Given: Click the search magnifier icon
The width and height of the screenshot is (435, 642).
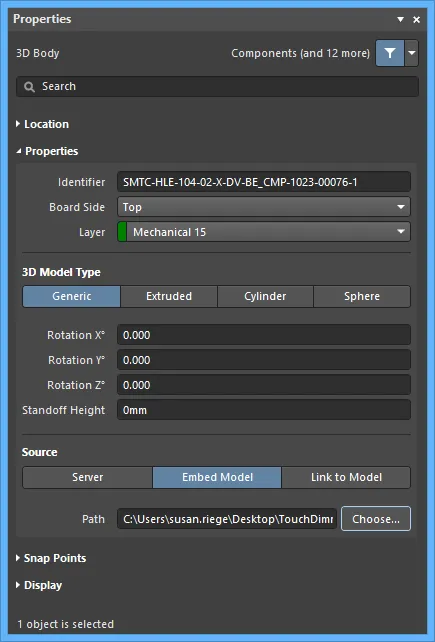Looking at the screenshot, I should (x=29, y=86).
